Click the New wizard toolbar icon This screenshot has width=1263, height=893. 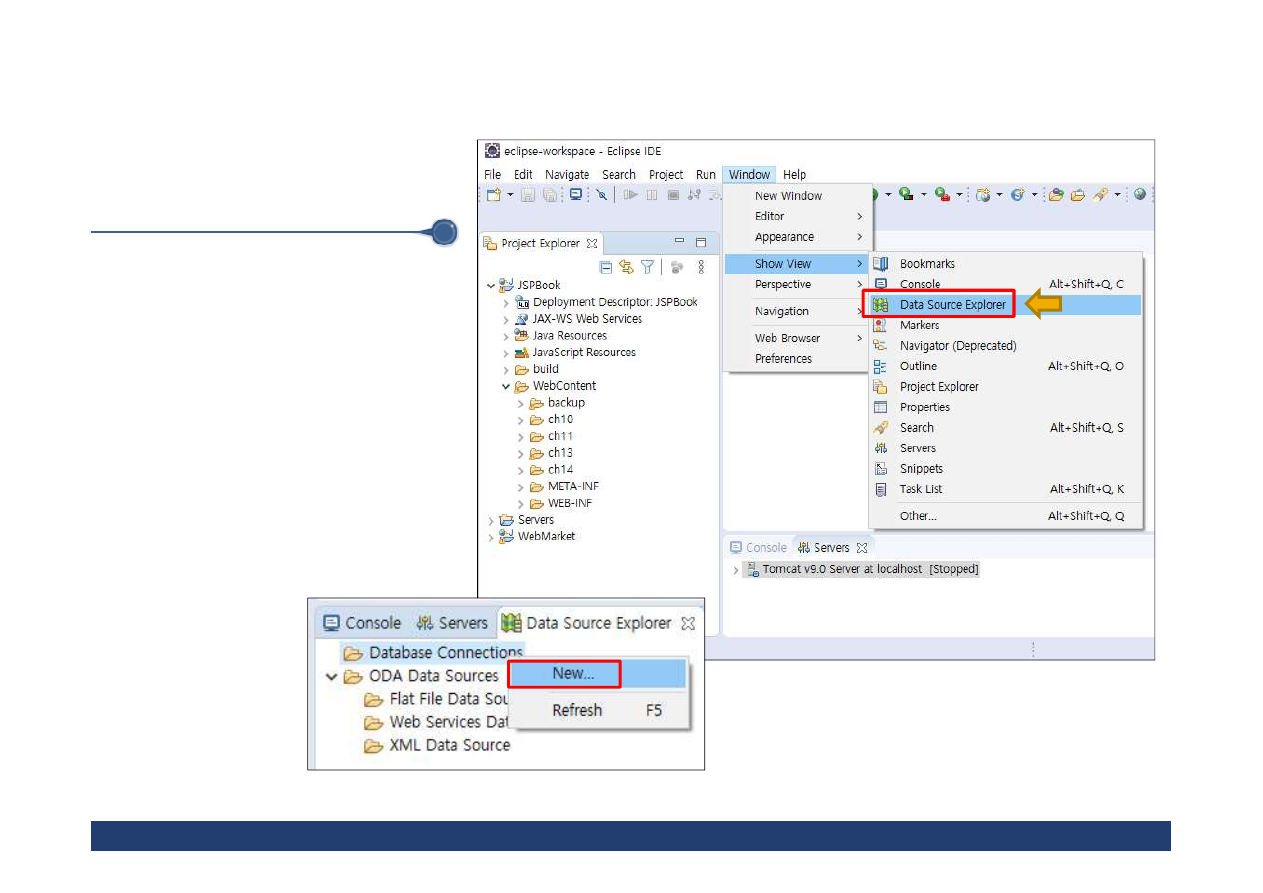494,195
